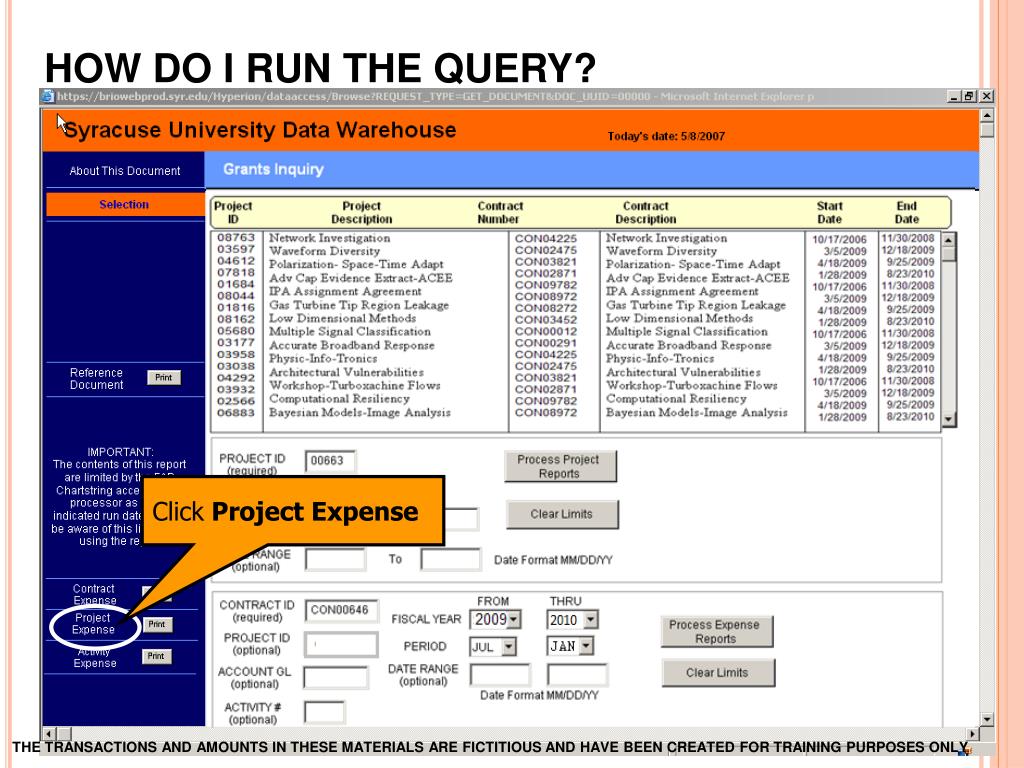Image resolution: width=1024 pixels, height=768 pixels.
Task: Focus expense date range start field
Action: coord(500,675)
